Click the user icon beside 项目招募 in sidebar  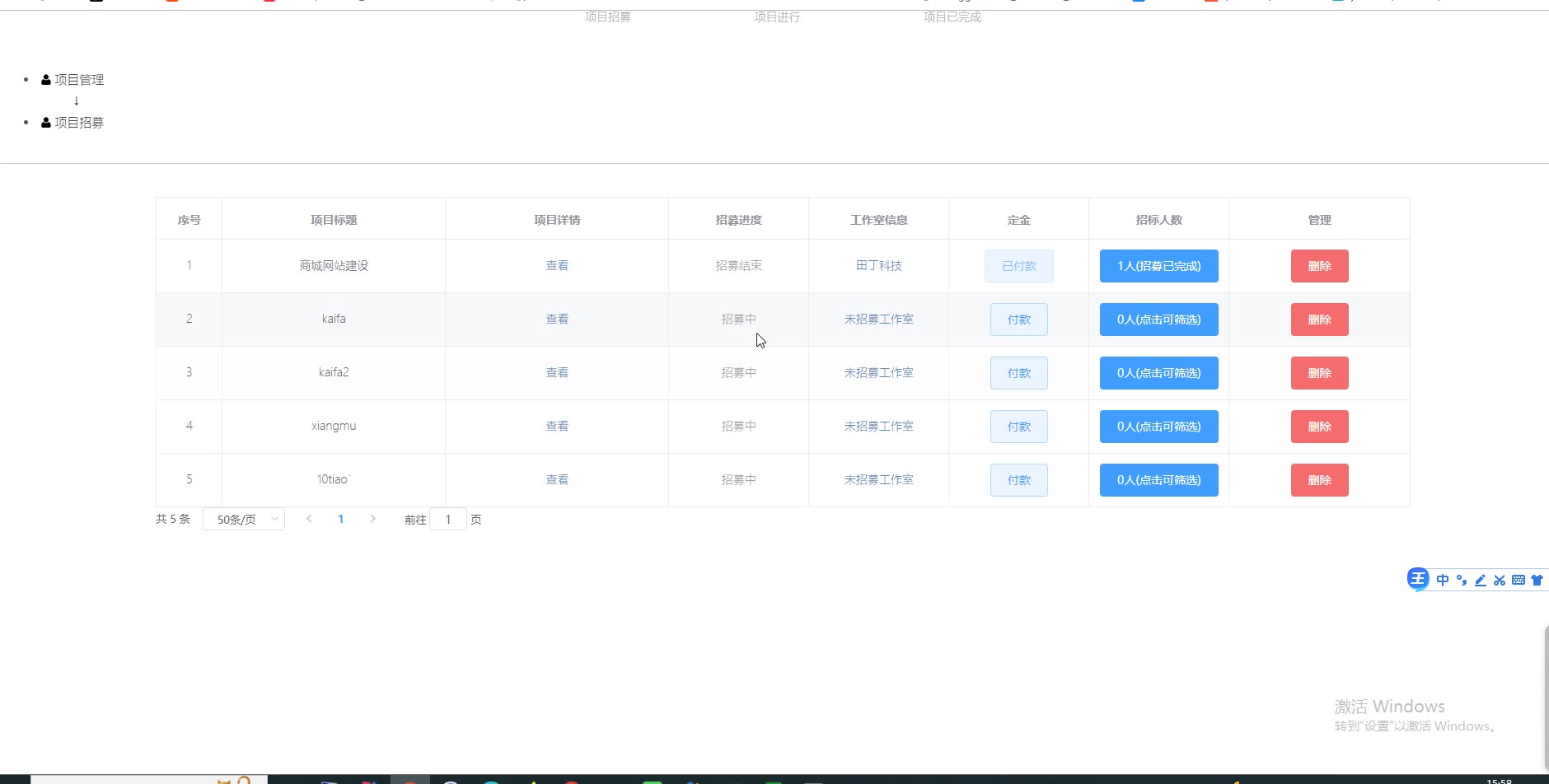[x=46, y=123]
